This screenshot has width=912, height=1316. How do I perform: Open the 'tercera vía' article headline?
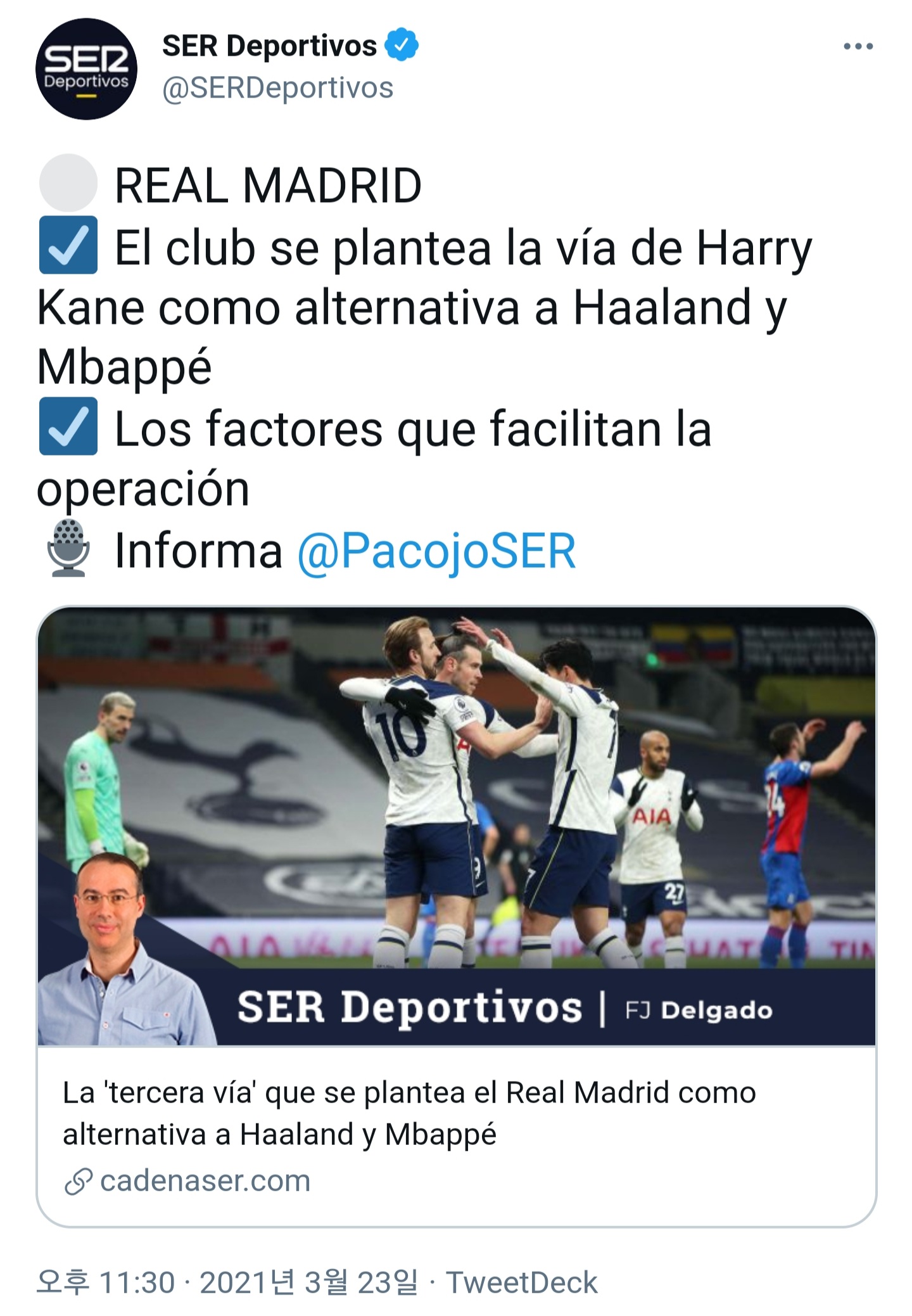point(409,1113)
